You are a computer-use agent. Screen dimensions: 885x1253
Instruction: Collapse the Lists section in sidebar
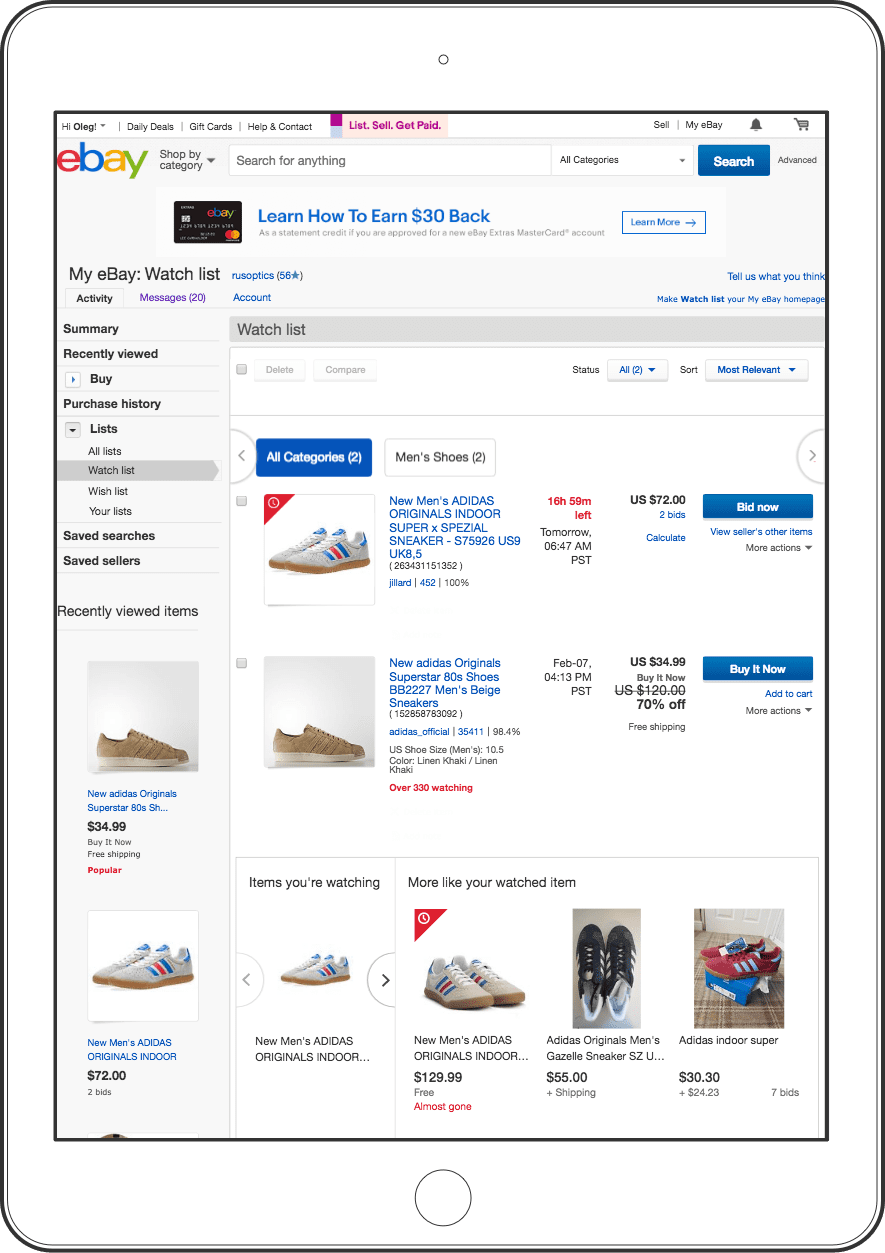coord(72,430)
